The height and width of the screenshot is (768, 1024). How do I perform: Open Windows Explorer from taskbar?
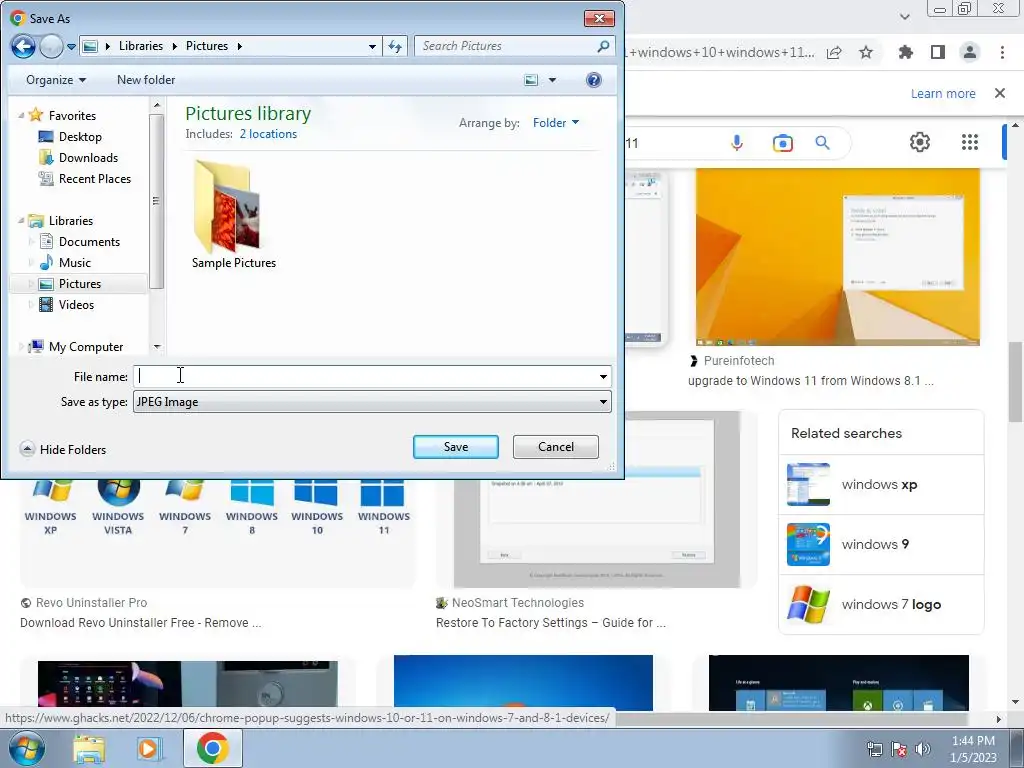pos(89,749)
